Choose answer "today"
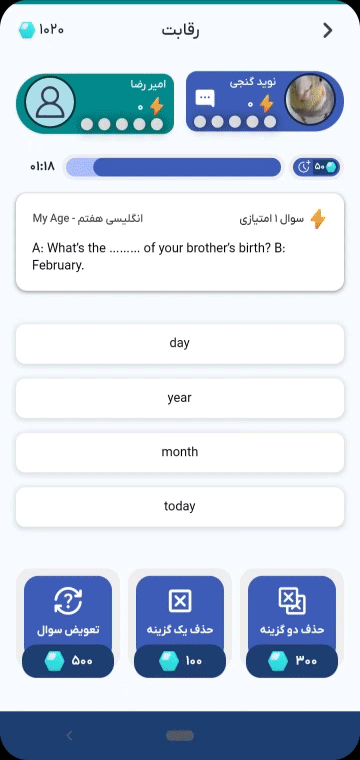The image size is (360, 760). click(x=180, y=507)
